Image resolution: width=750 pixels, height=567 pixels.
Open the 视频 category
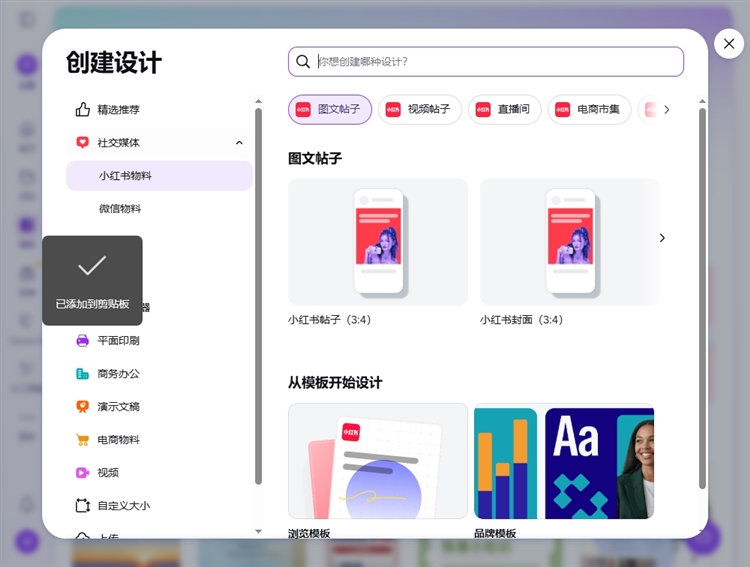pos(159,472)
